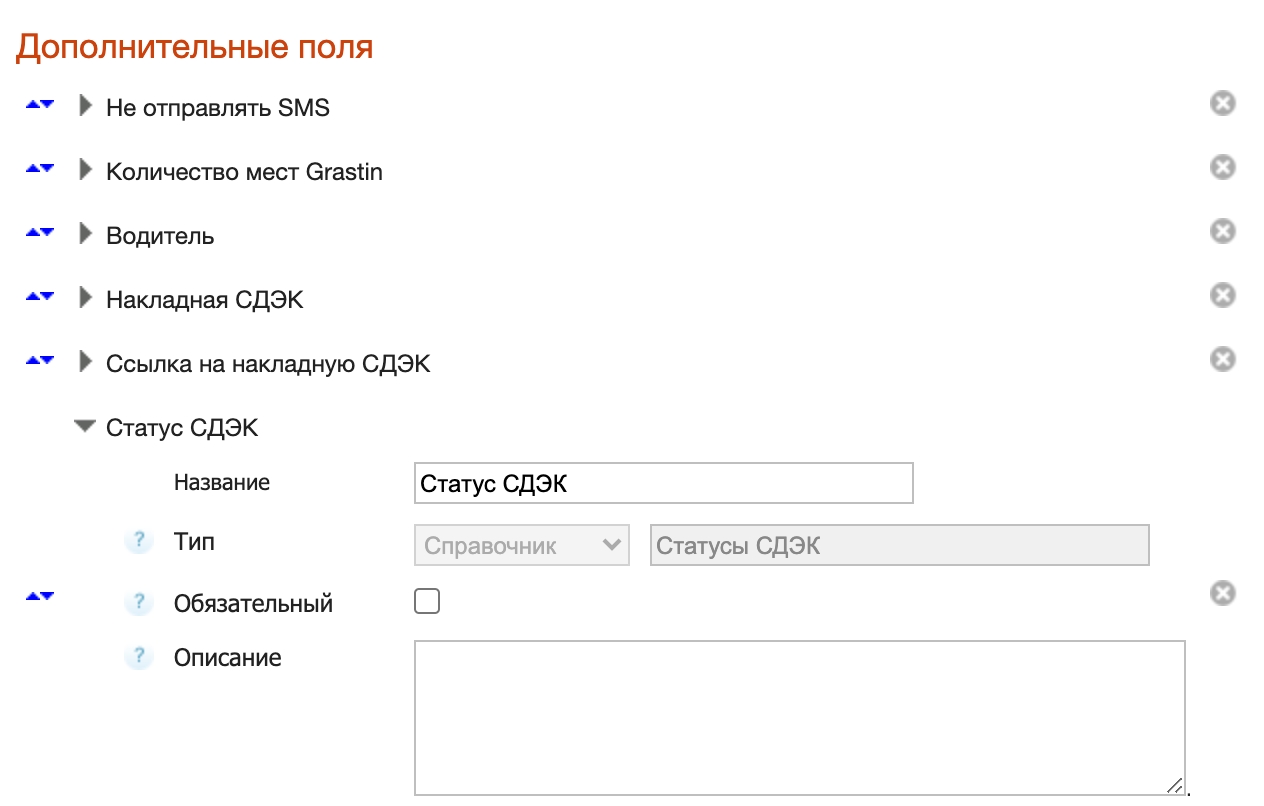
Task: Click reorder arrows for 'Водитель'
Action: [39, 233]
